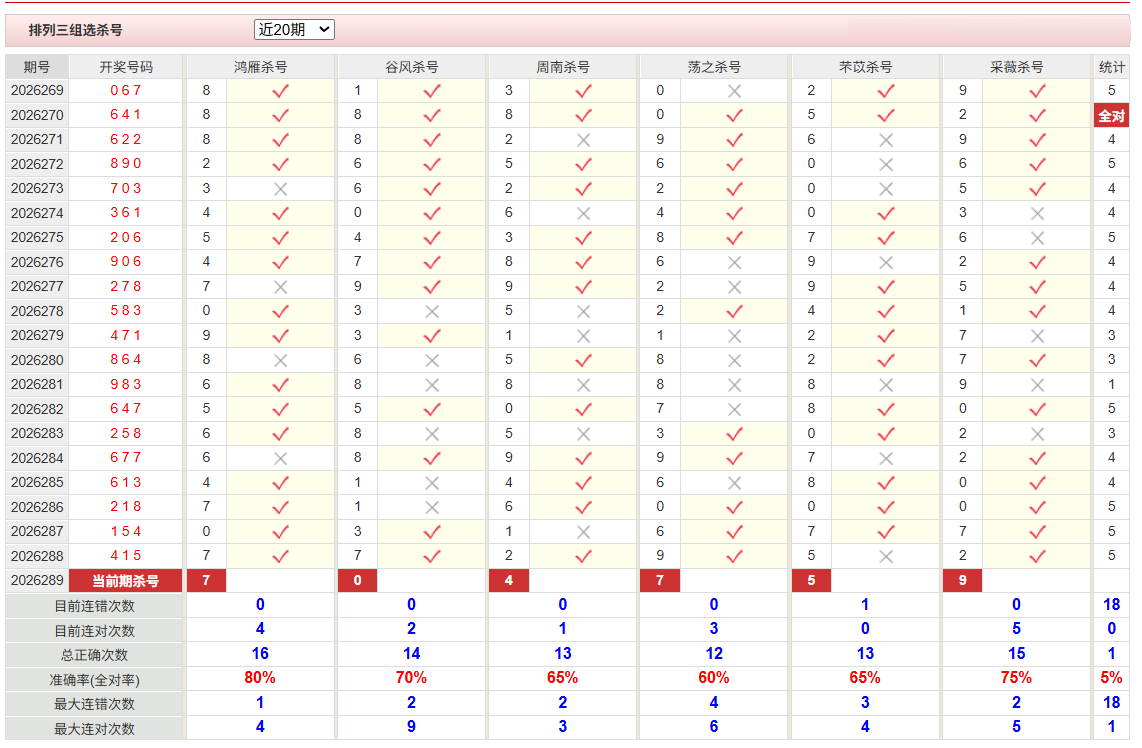1142x748 pixels.
Task: Select period number 2026269
Action: [x=37, y=90]
